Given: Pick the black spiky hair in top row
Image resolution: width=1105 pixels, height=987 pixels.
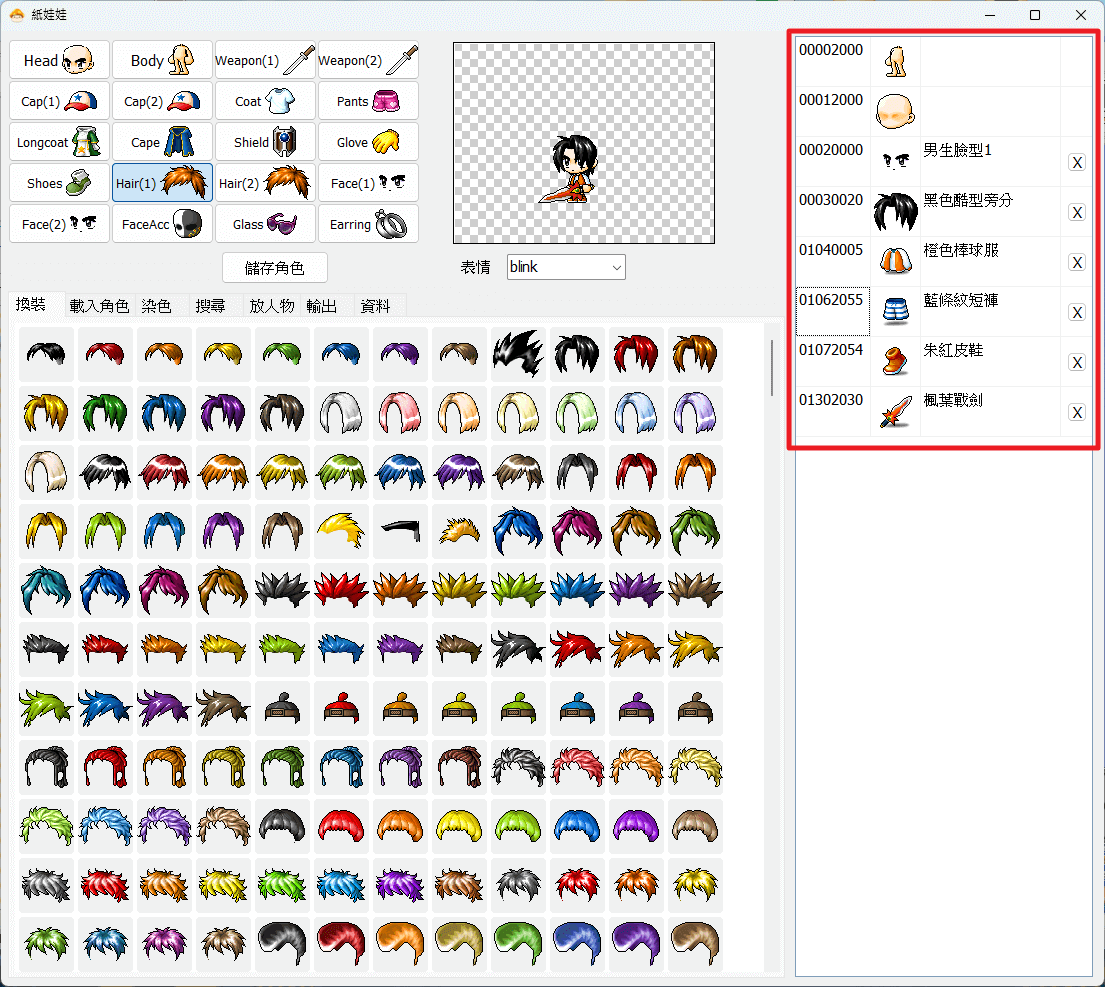Looking at the screenshot, I should pyautogui.click(x=519, y=354).
